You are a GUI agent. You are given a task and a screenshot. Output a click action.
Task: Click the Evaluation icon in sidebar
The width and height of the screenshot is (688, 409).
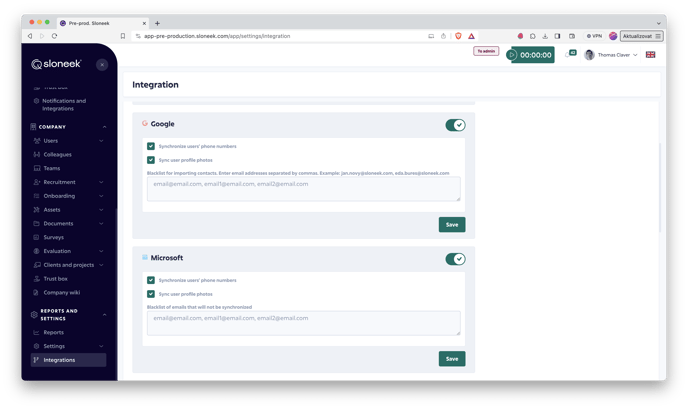click(x=37, y=251)
